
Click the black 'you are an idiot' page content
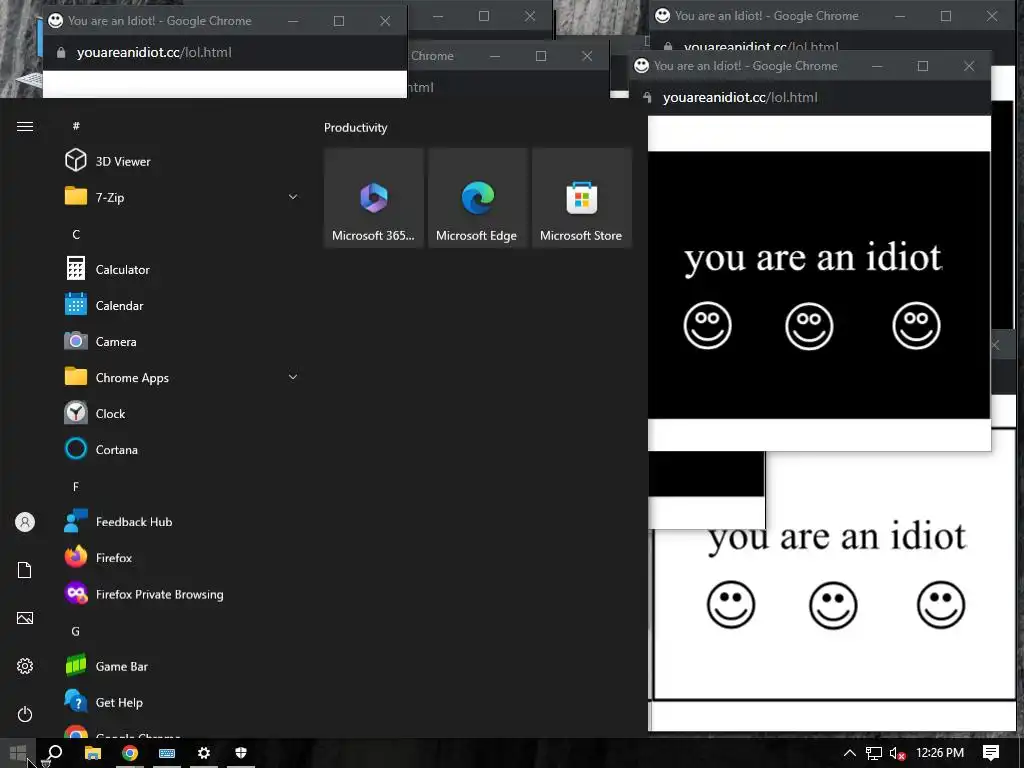tap(819, 285)
